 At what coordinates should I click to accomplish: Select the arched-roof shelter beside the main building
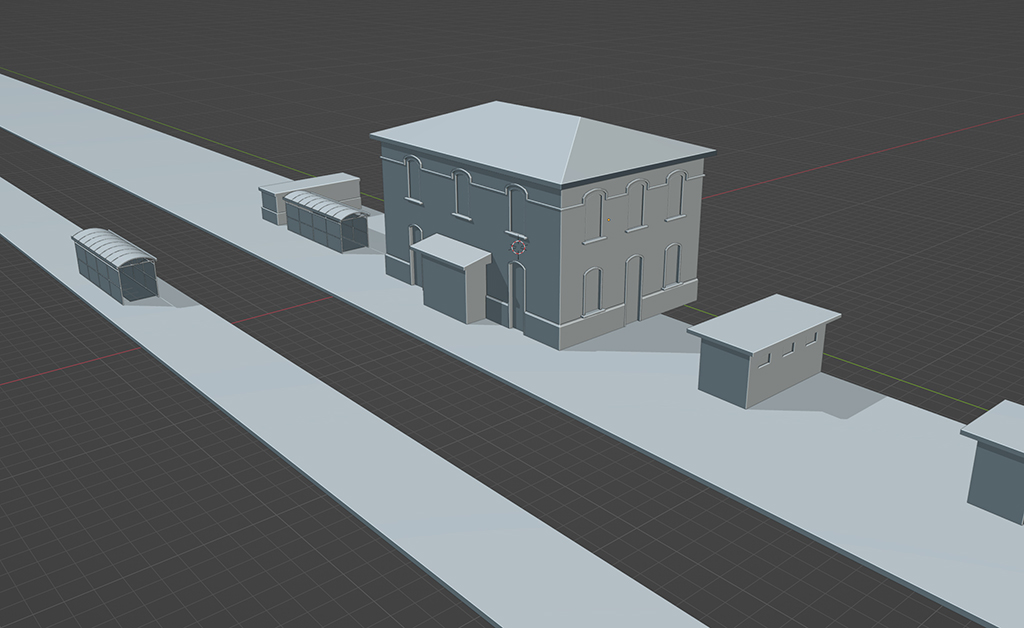pyautogui.click(x=325, y=222)
